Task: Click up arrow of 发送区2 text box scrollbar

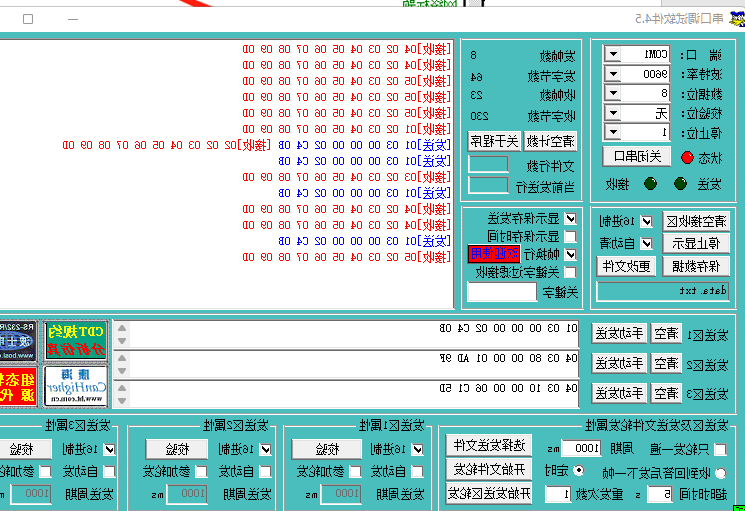Action: (x=122, y=358)
